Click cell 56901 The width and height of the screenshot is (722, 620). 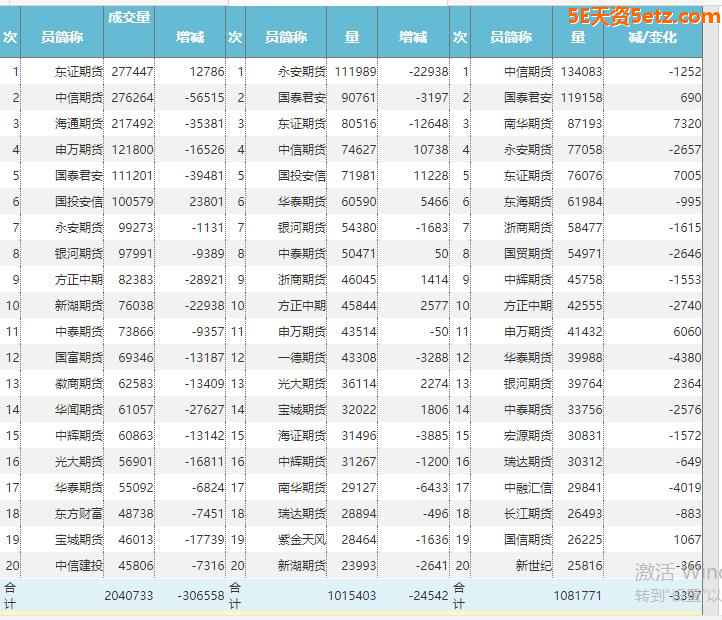(135, 462)
